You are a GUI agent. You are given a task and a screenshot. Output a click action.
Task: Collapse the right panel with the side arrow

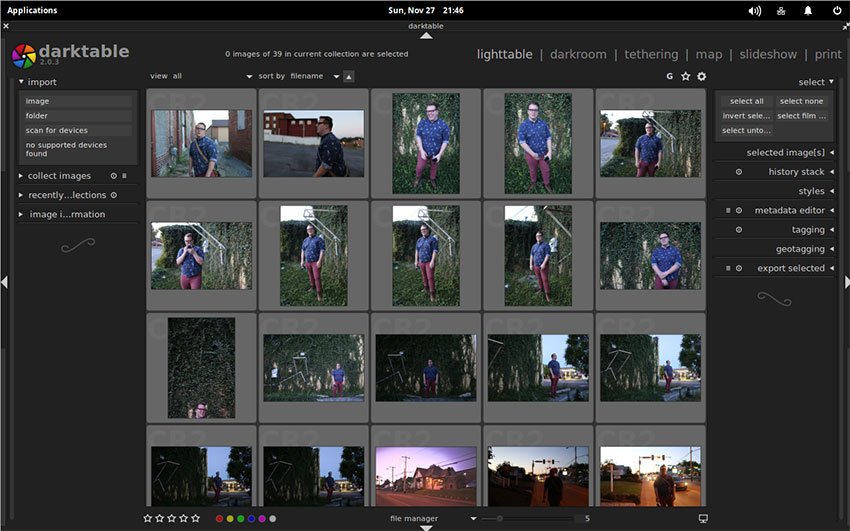[x=847, y=282]
